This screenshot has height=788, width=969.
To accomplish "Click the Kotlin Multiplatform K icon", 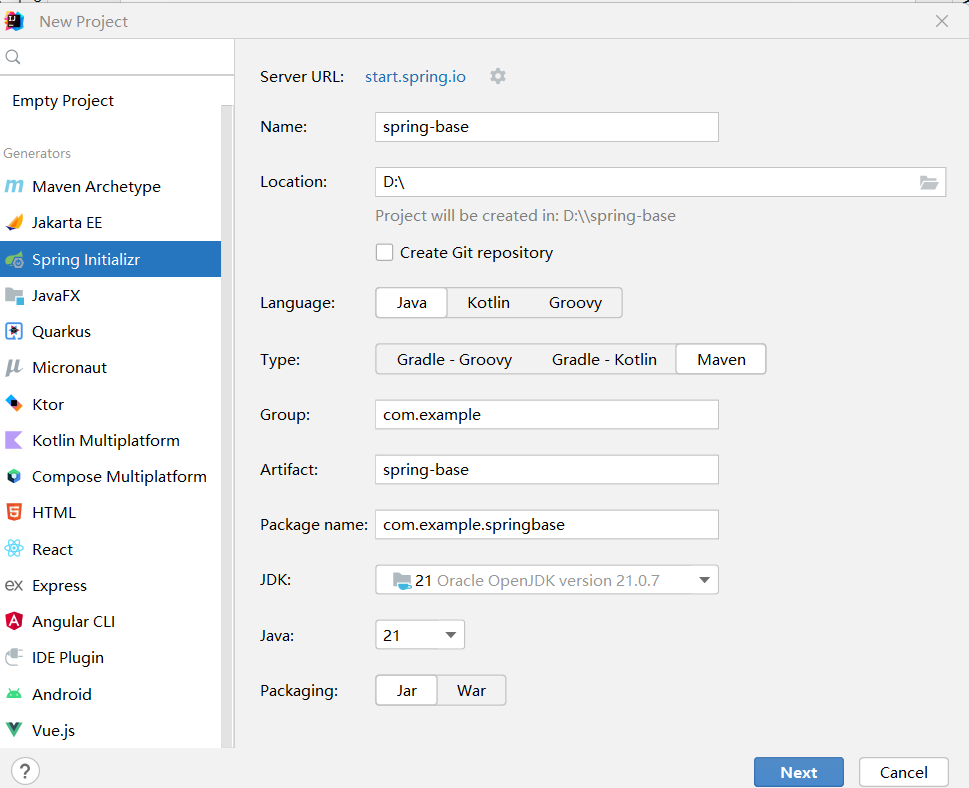I will coord(14,440).
